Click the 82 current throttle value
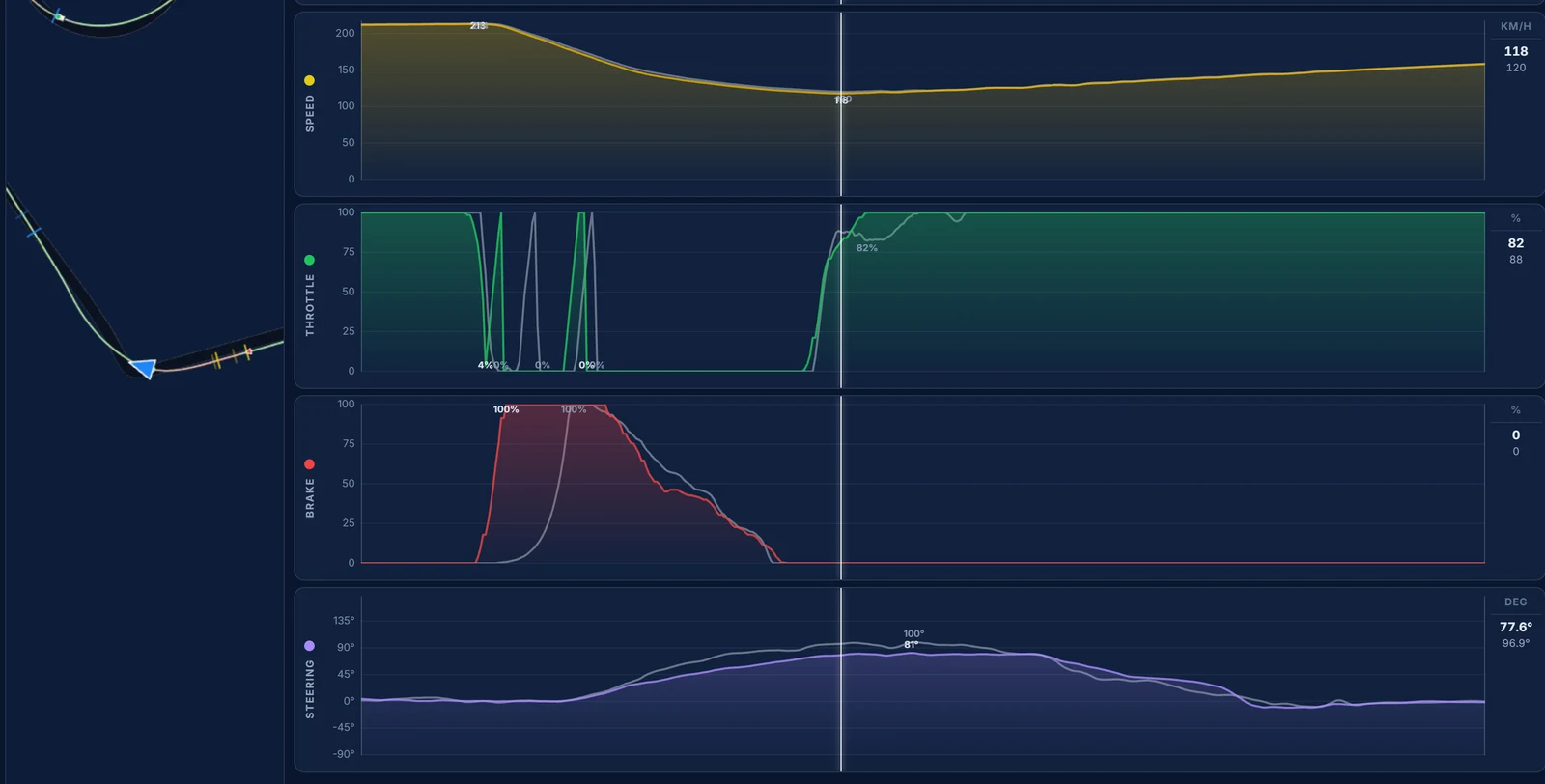This screenshot has height=784, width=1545. (1515, 243)
